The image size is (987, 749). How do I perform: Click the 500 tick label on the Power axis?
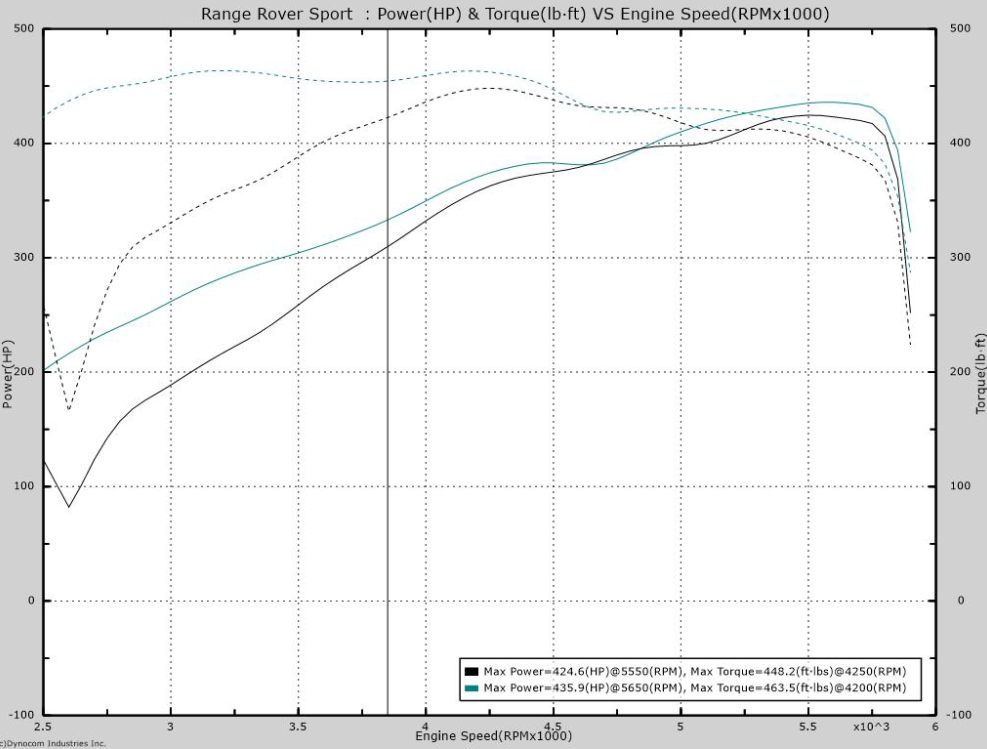click(25, 28)
